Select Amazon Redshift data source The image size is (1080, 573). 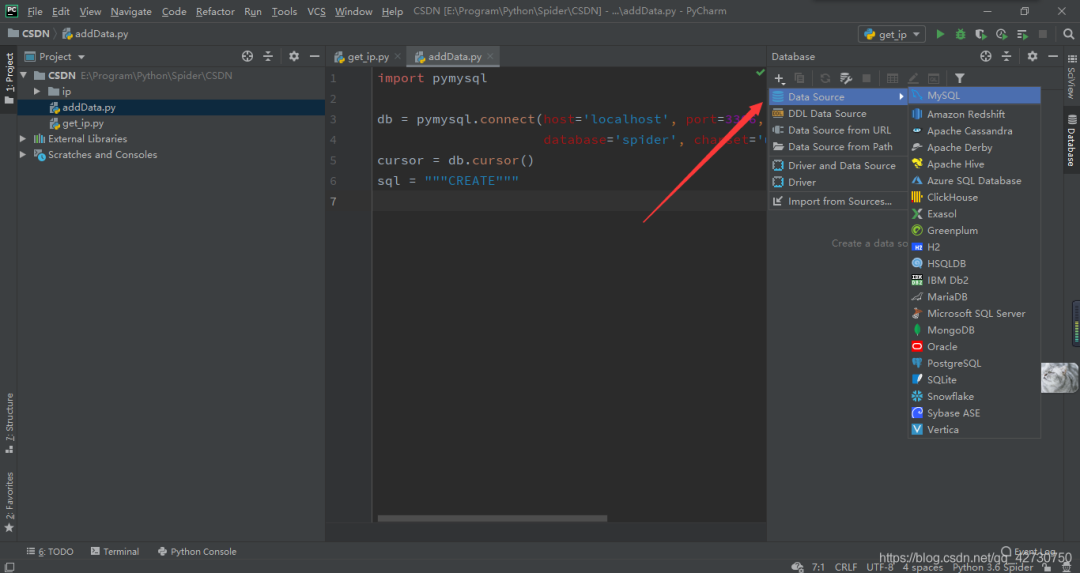pyautogui.click(x=974, y=114)
